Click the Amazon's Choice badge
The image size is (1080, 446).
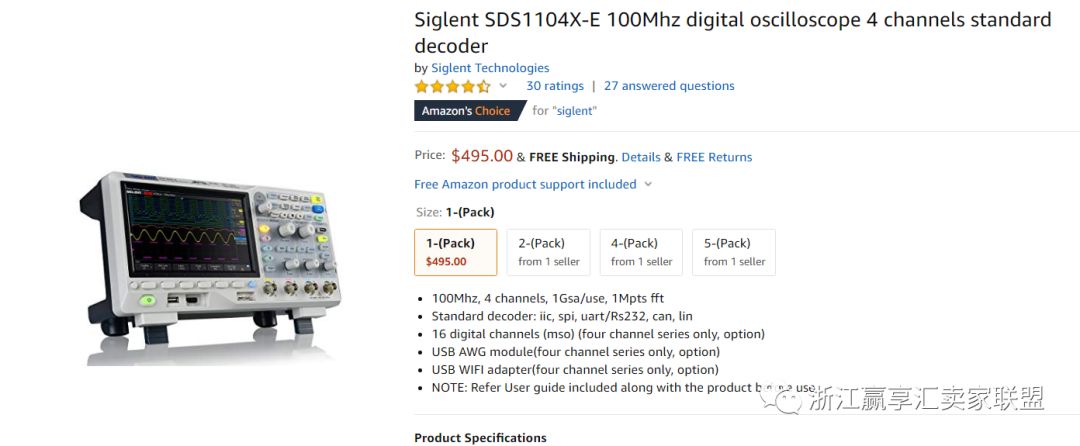[466, 111]
